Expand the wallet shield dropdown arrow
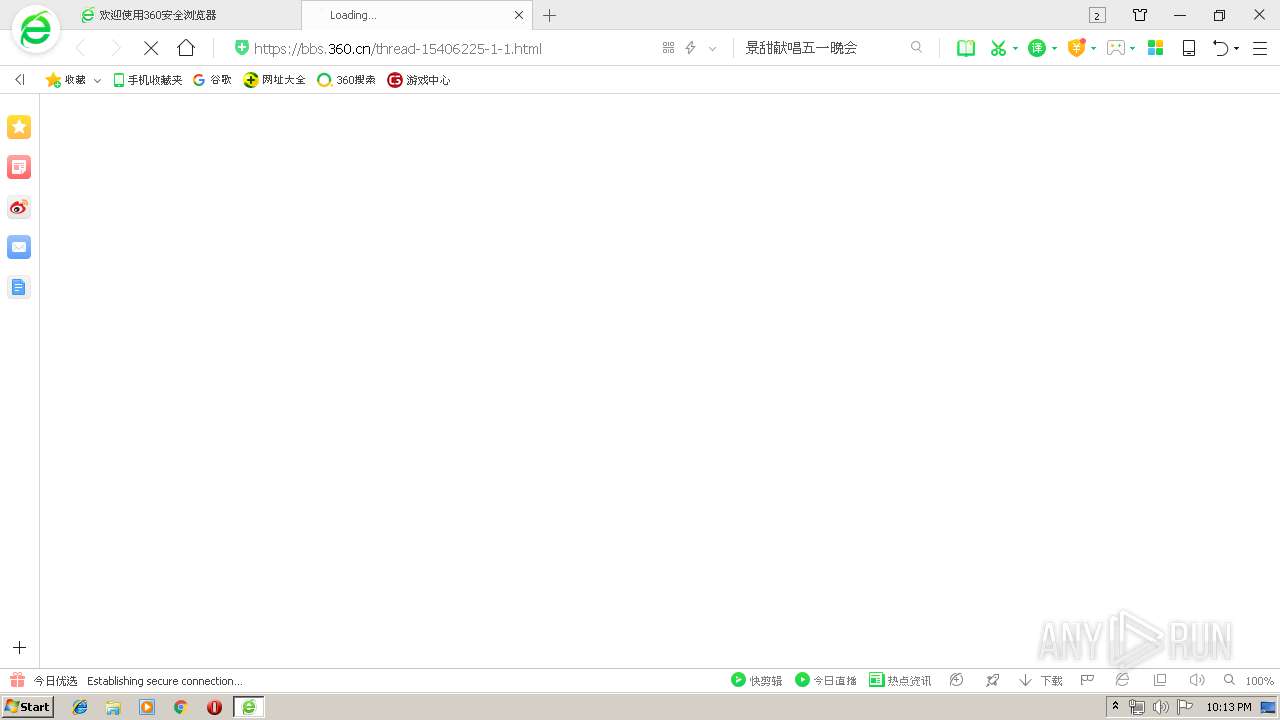 coord(1093,48)
